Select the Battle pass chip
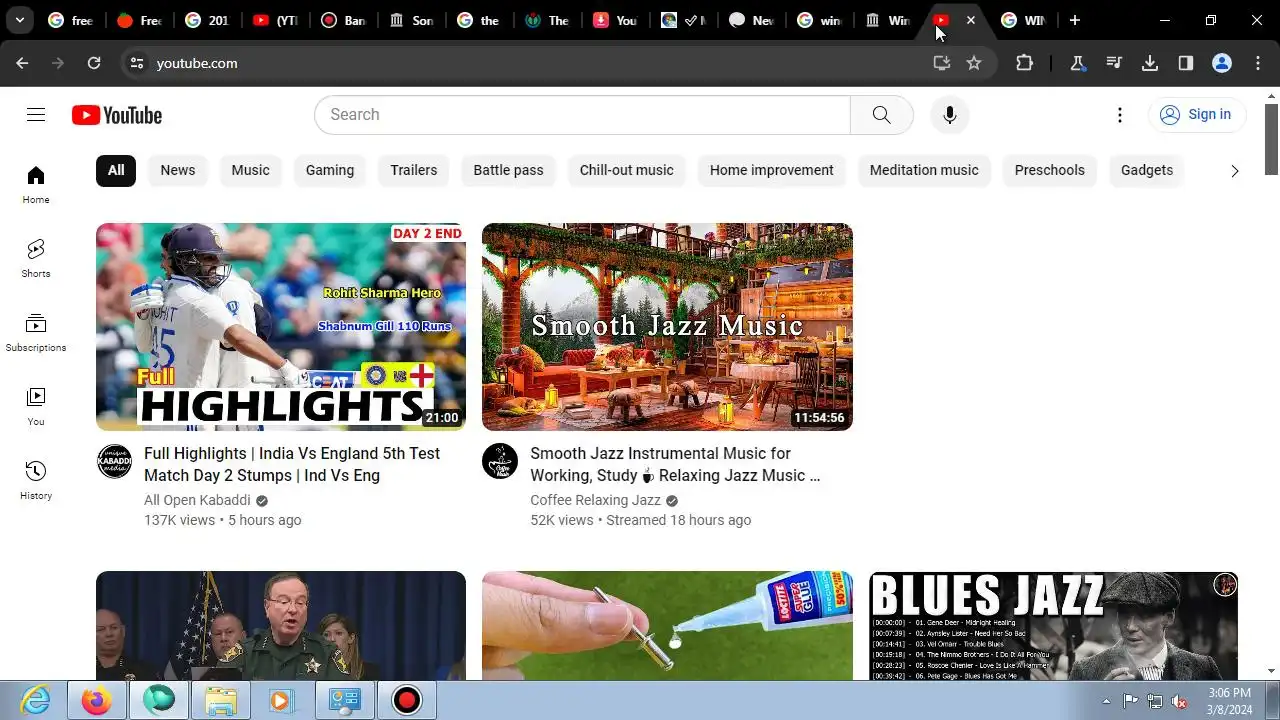Viewport: 1280px width, 720px height. (508, 170)
